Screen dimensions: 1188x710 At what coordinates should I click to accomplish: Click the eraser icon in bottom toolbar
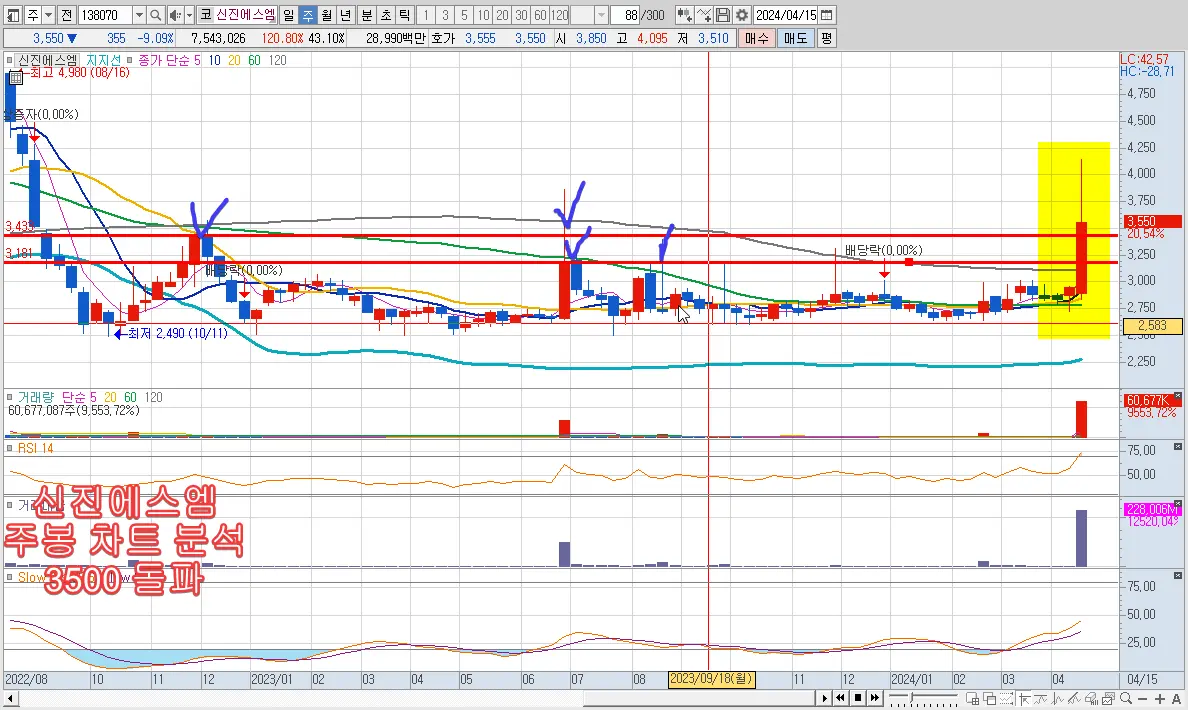point(1092,698)
